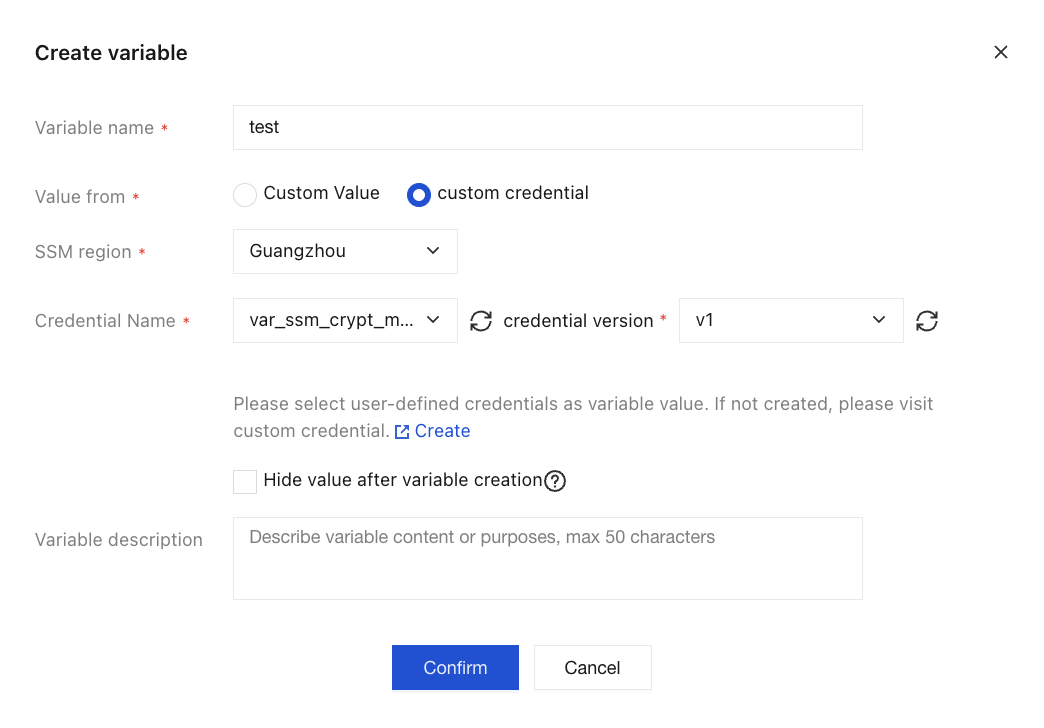Enable Hide value after variable creation
The image size is (1044, 728).
pos(245,482)
